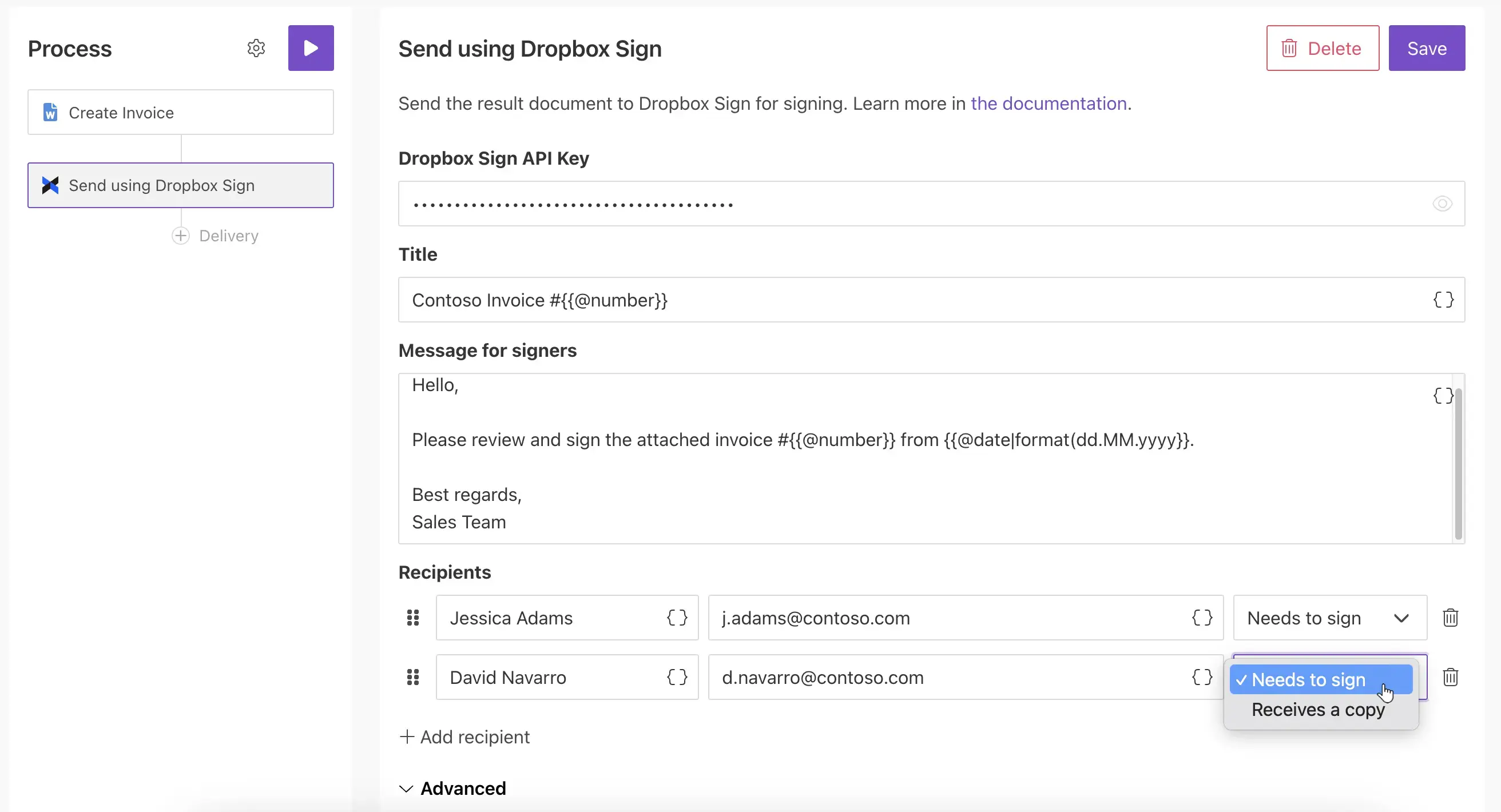The height and width of the screenshot is (812, 1501).
Task: Edit the d.navarro@contoso.com email field
Action: pyautogui.click(x=966, y=677)
